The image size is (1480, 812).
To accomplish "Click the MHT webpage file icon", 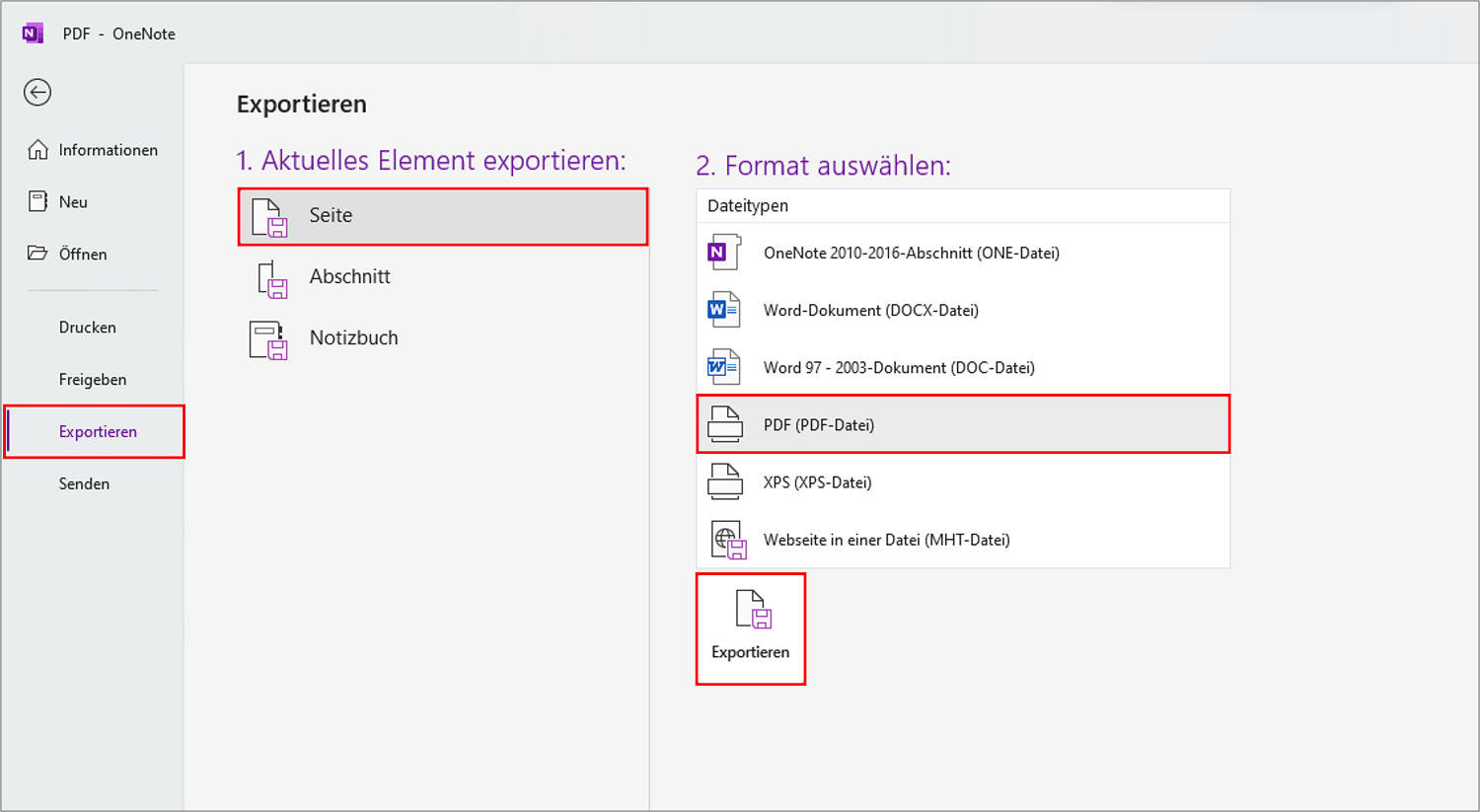I will click(729, 540).
